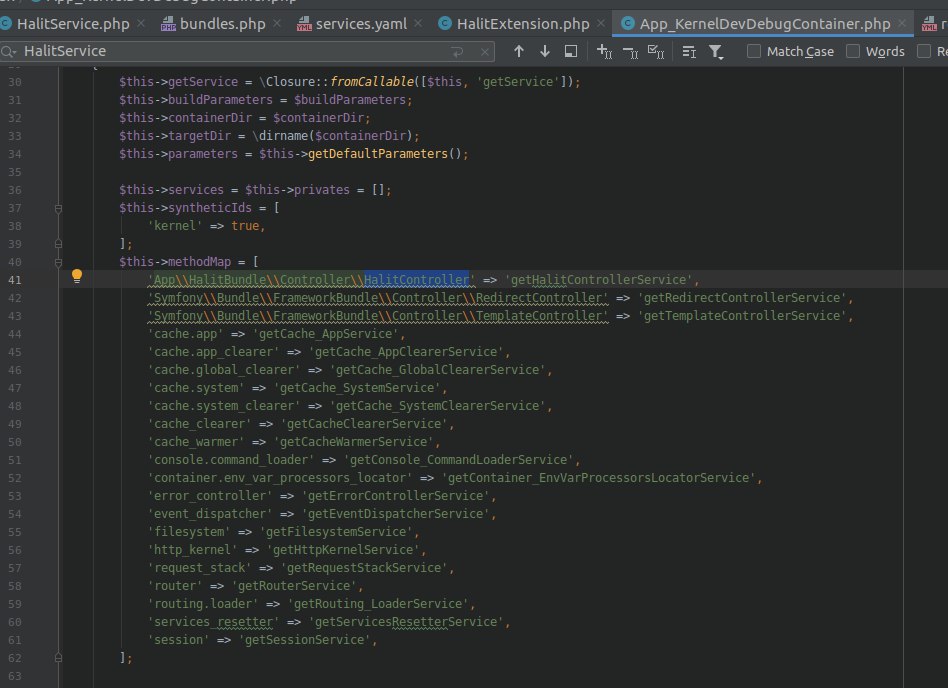Open search results in Find window
The image size is (948, 688).
point(571,51)
